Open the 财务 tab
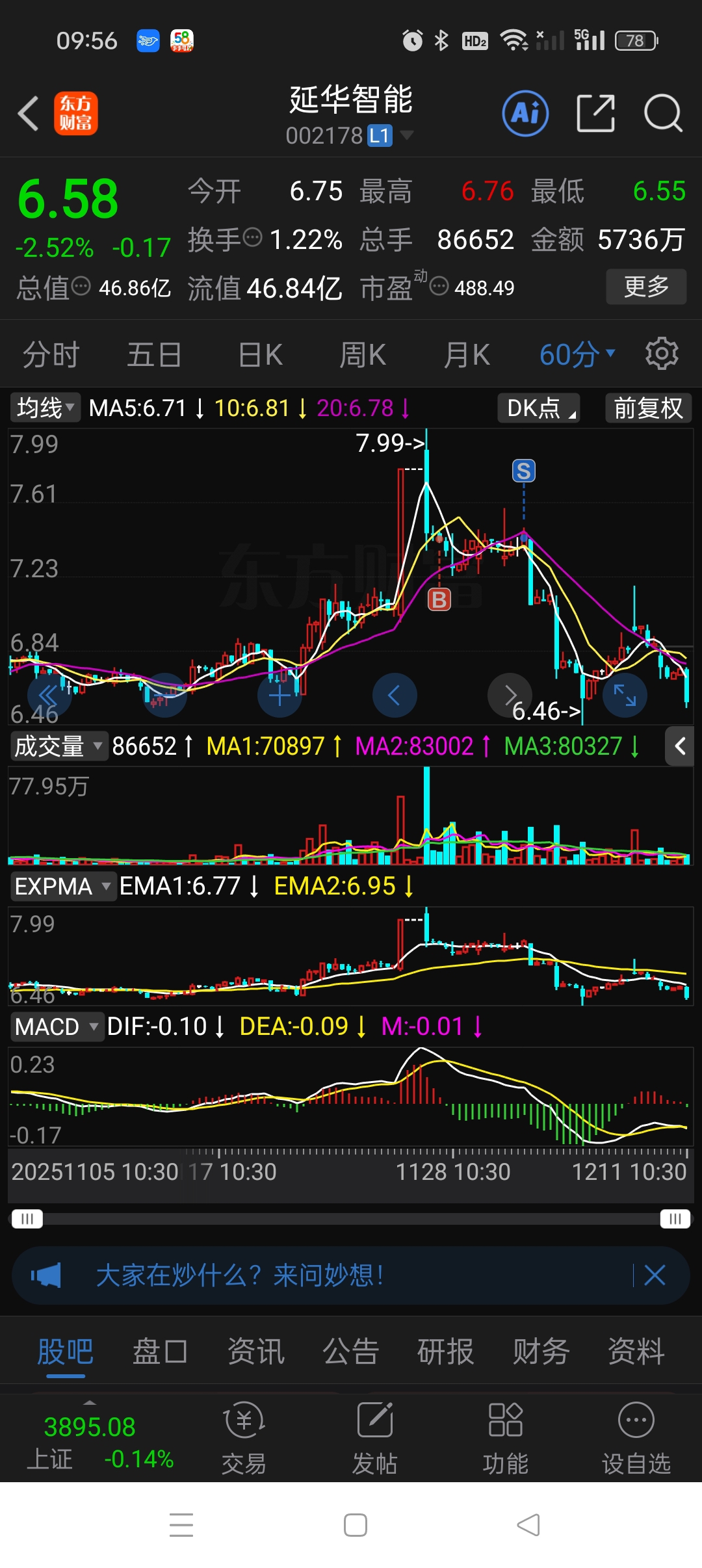This screenshot has height=1568, width=702. coord(541,1352)
